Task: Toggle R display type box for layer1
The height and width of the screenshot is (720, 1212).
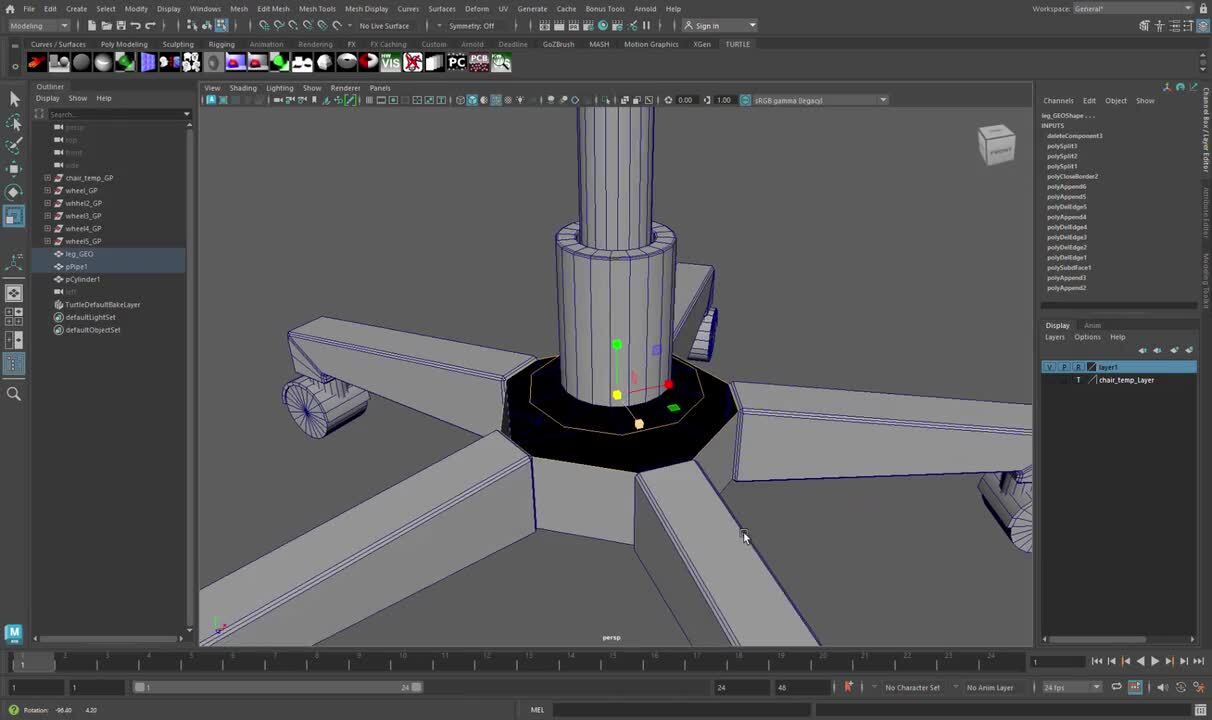Action: click(1077, 367)
